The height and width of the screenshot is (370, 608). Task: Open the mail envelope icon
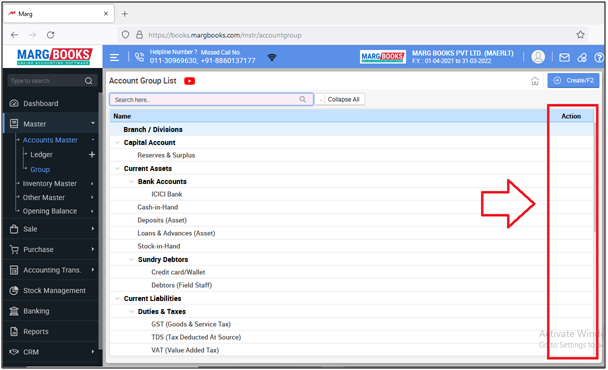pos(564,57)
